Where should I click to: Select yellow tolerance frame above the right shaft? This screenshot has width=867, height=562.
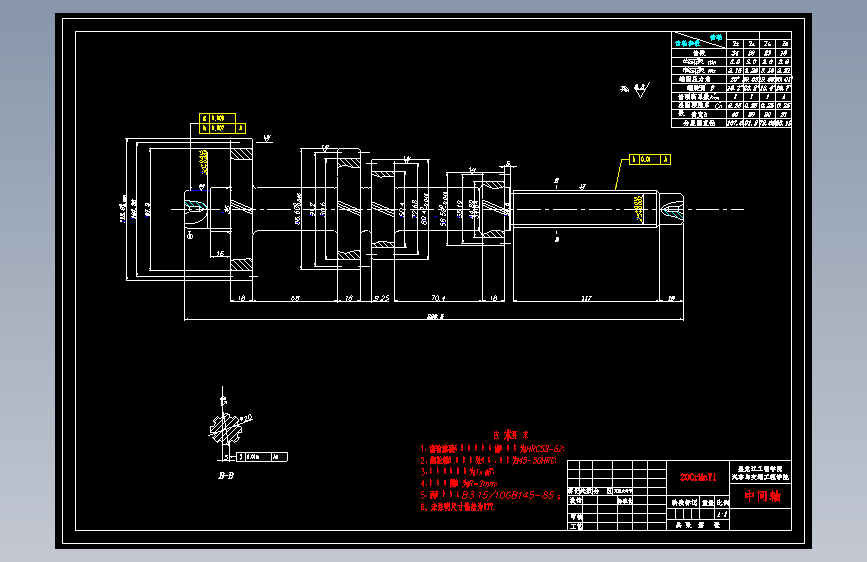coord(650,159)
